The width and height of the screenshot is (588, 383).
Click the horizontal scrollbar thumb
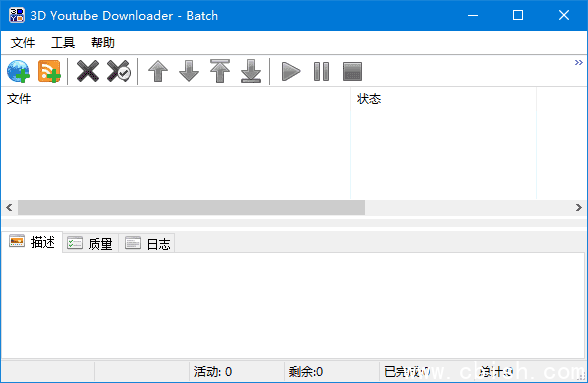click(x=191, y=207)
